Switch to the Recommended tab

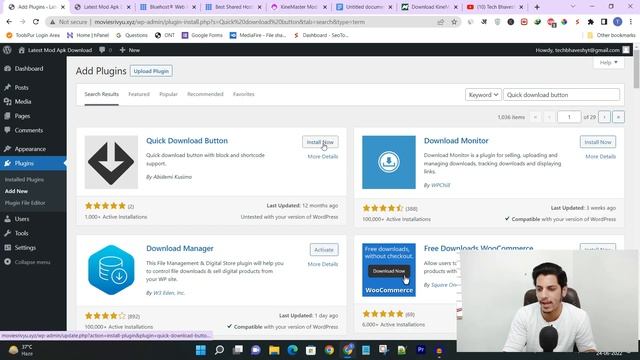click(x=205, y=94)
